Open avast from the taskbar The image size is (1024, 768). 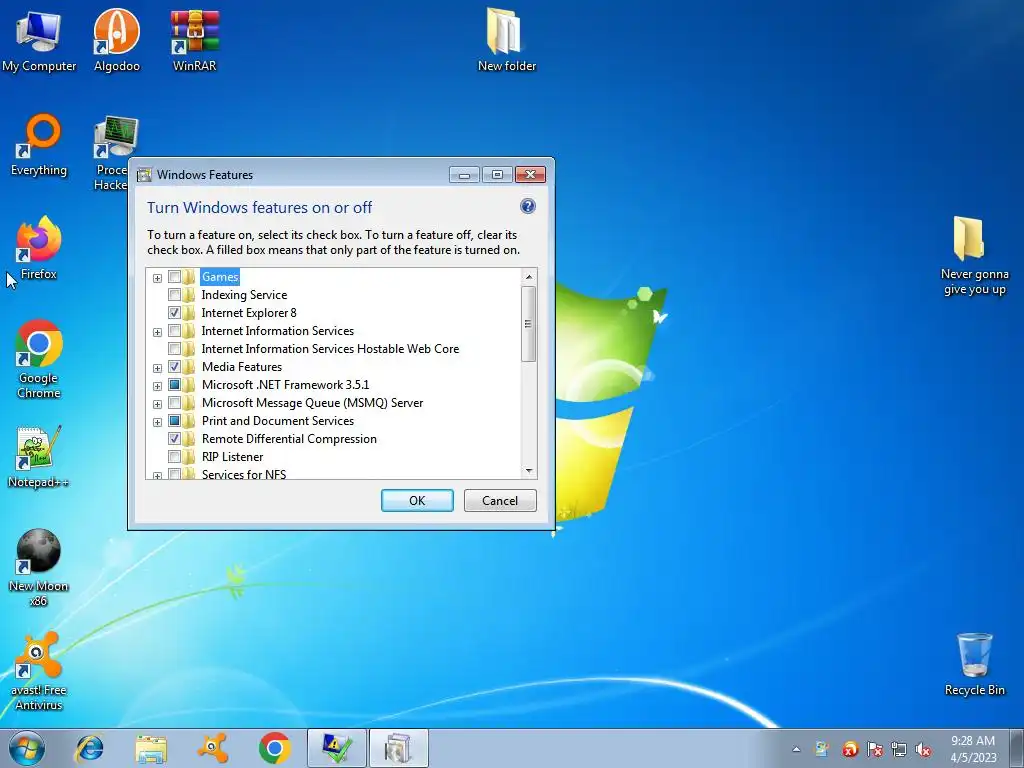click(x=212, y=748)
